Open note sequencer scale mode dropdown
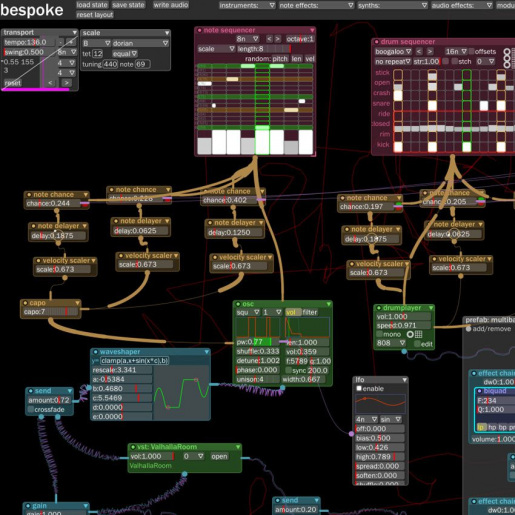This screenshot has height=515, width=515. pyautogui.click(x=216, y=49)
